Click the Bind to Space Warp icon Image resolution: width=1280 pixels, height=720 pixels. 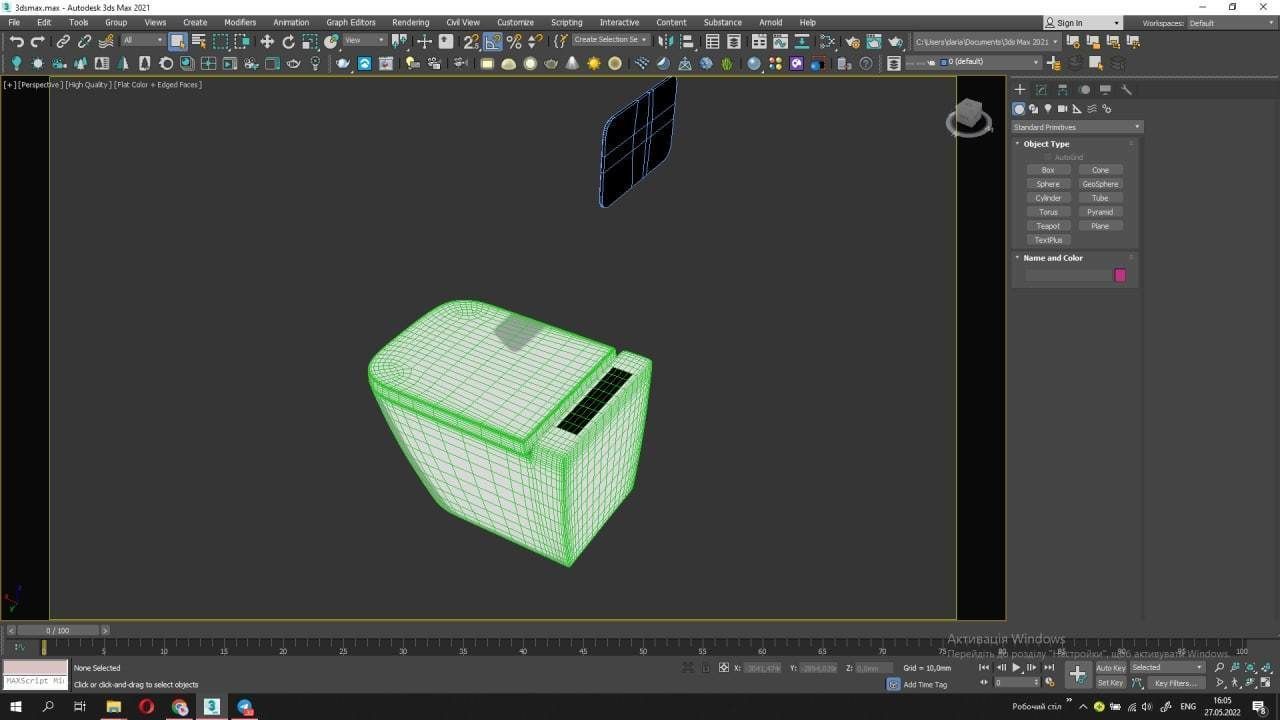tap(106, 41)
